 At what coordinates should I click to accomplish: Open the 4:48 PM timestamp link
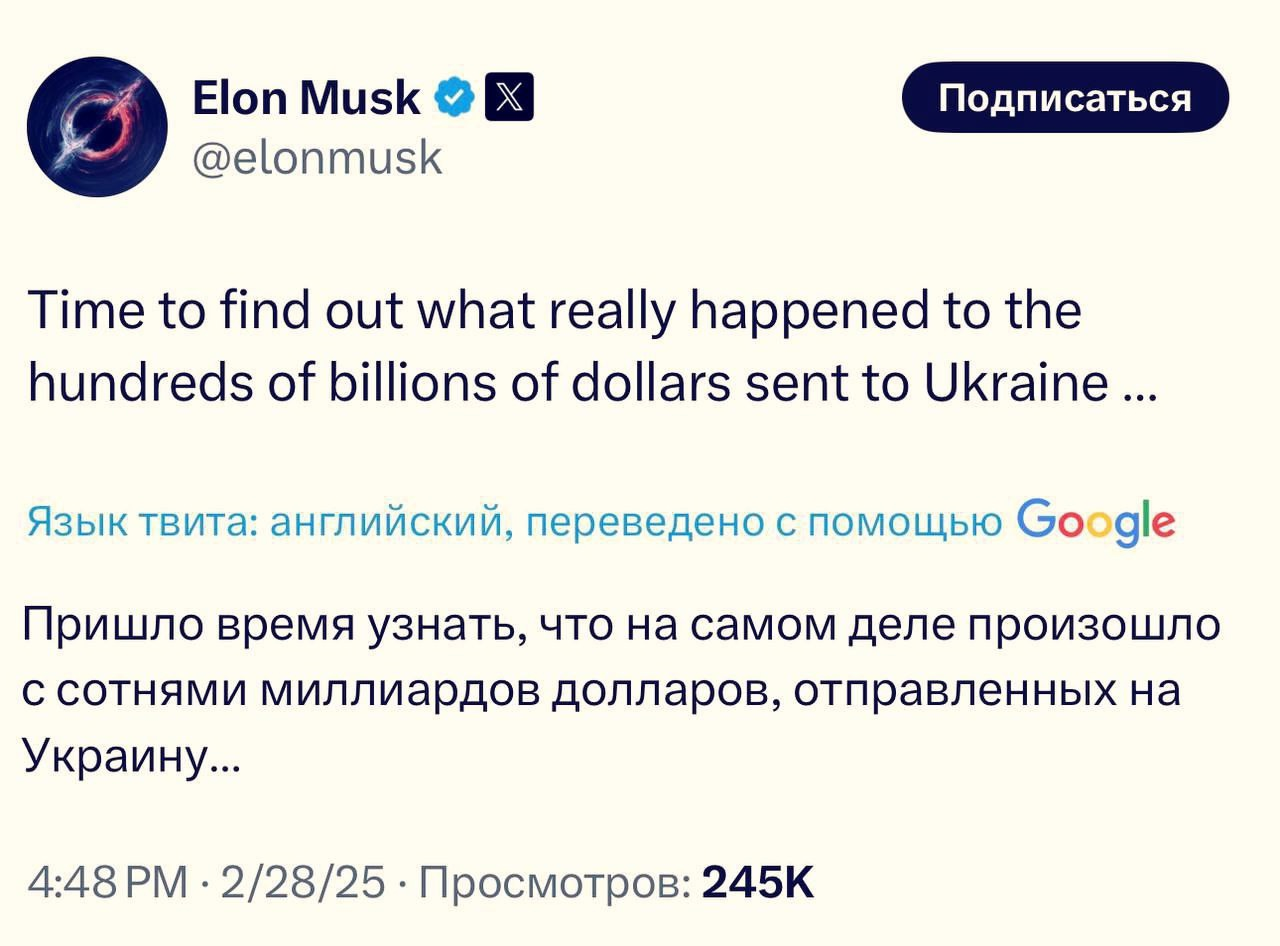109,882
